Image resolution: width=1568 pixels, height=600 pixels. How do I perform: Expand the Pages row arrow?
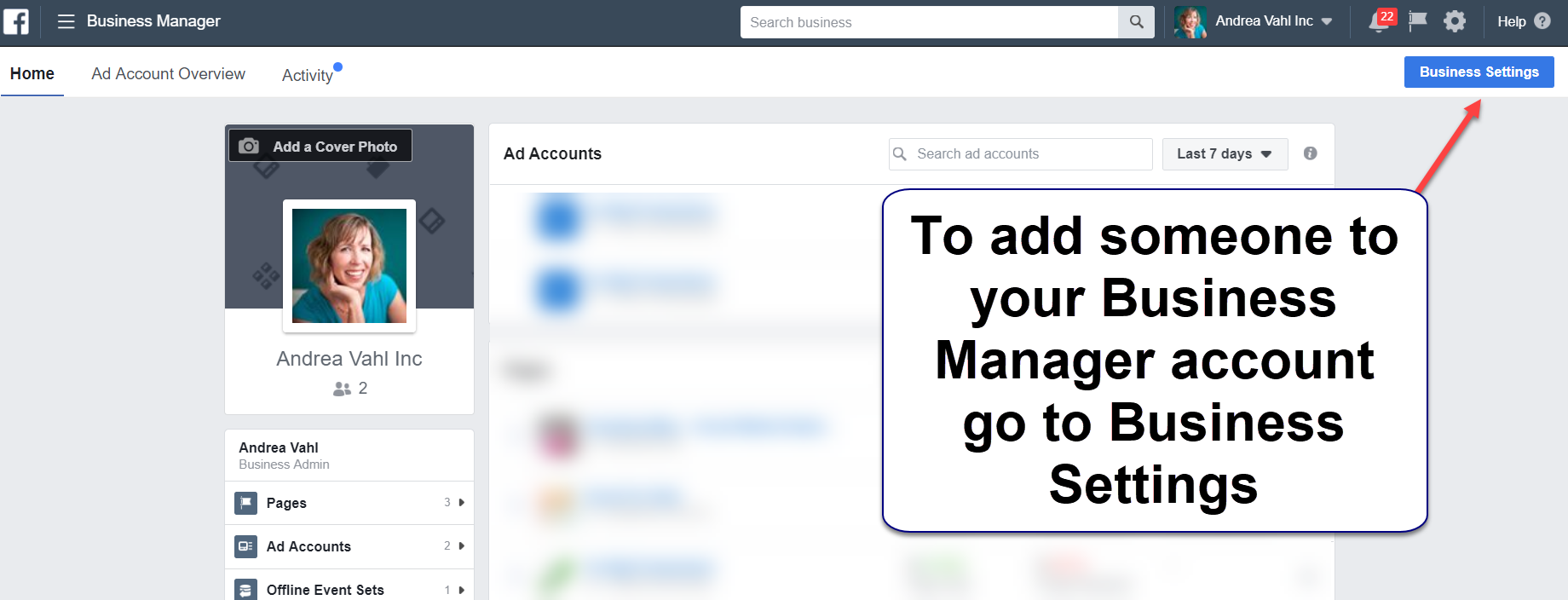click(x=462, y=503)
